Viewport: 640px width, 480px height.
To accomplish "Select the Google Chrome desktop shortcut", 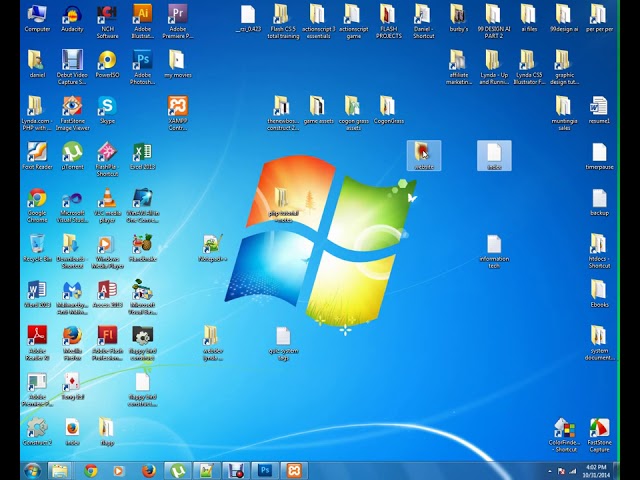I will point(37,206).
